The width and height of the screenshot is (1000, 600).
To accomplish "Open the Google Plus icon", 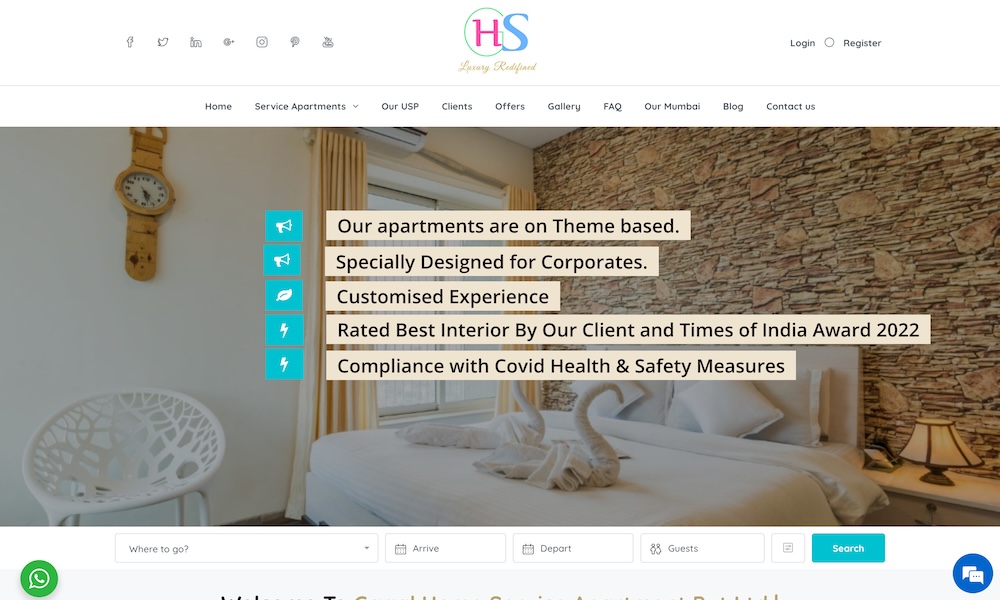I will (228, 42).
